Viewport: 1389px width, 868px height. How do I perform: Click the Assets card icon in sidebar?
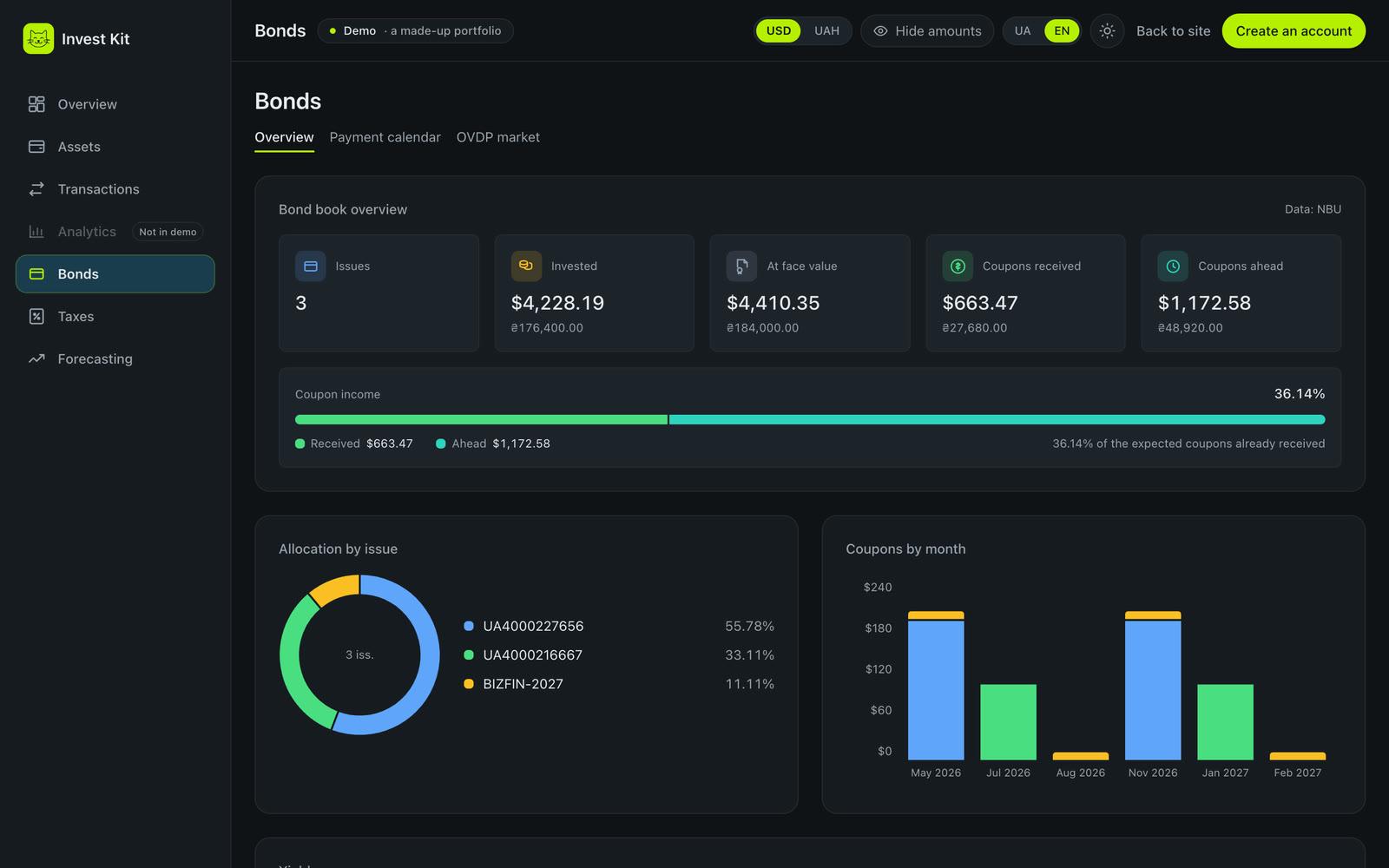coord(36,147)
